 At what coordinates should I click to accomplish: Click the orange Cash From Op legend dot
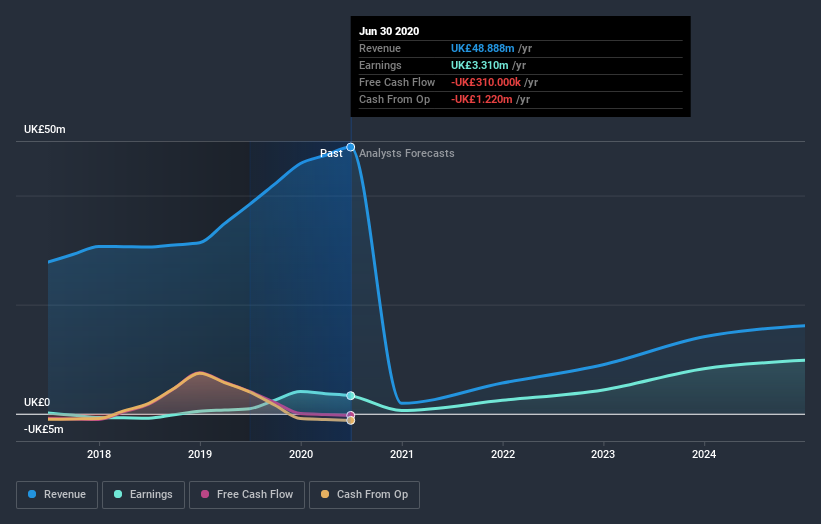click(325, 494)
